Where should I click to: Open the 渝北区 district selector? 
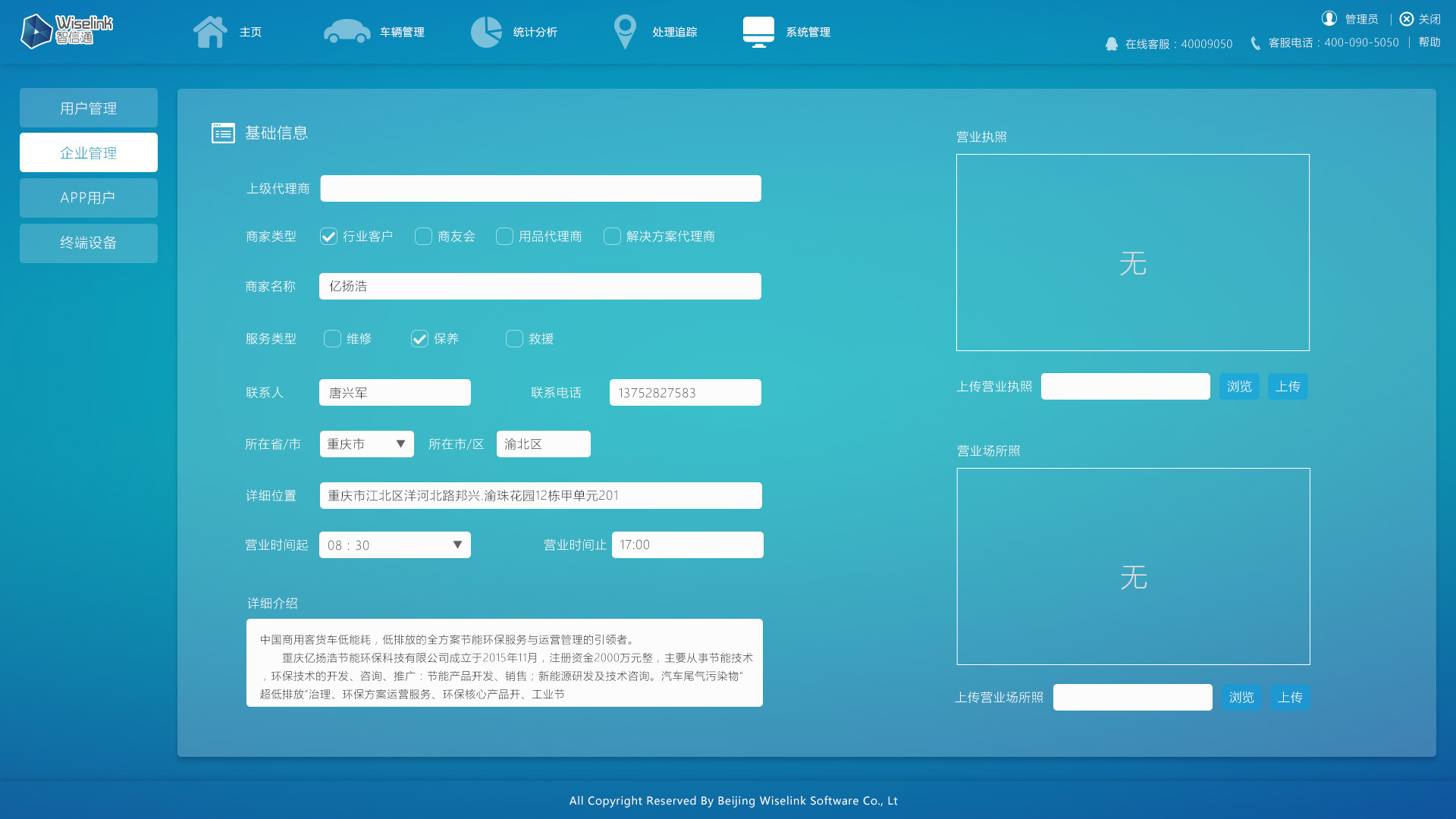tap(543, 444)
